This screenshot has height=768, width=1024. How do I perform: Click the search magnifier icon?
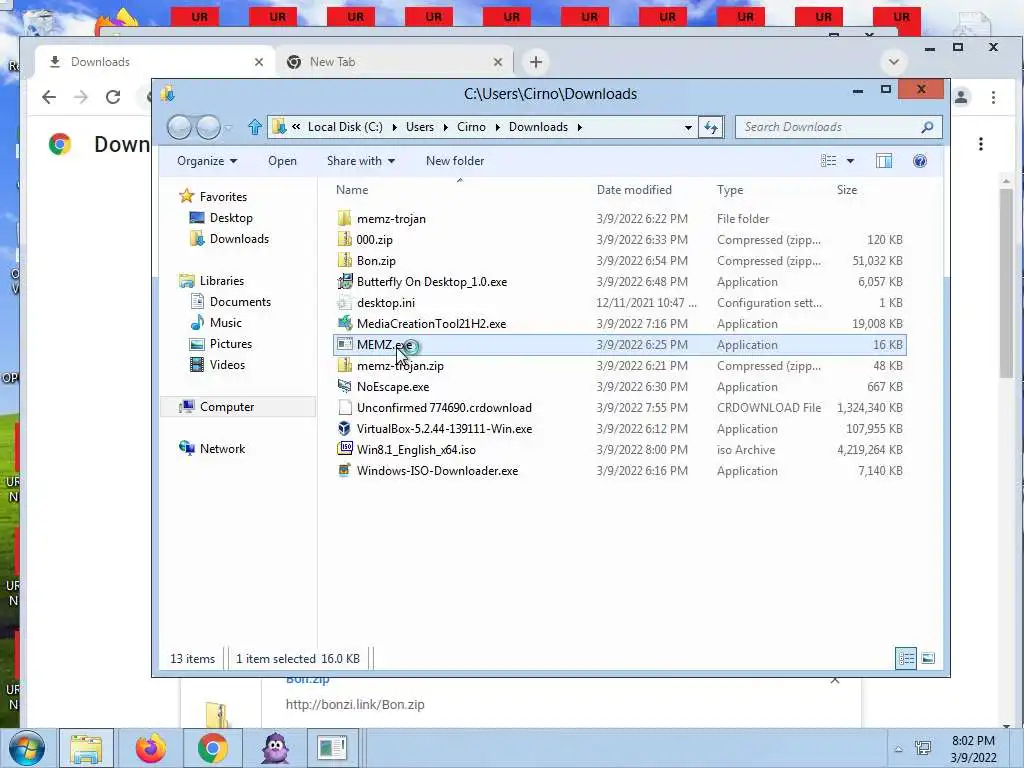coord(927,127)
